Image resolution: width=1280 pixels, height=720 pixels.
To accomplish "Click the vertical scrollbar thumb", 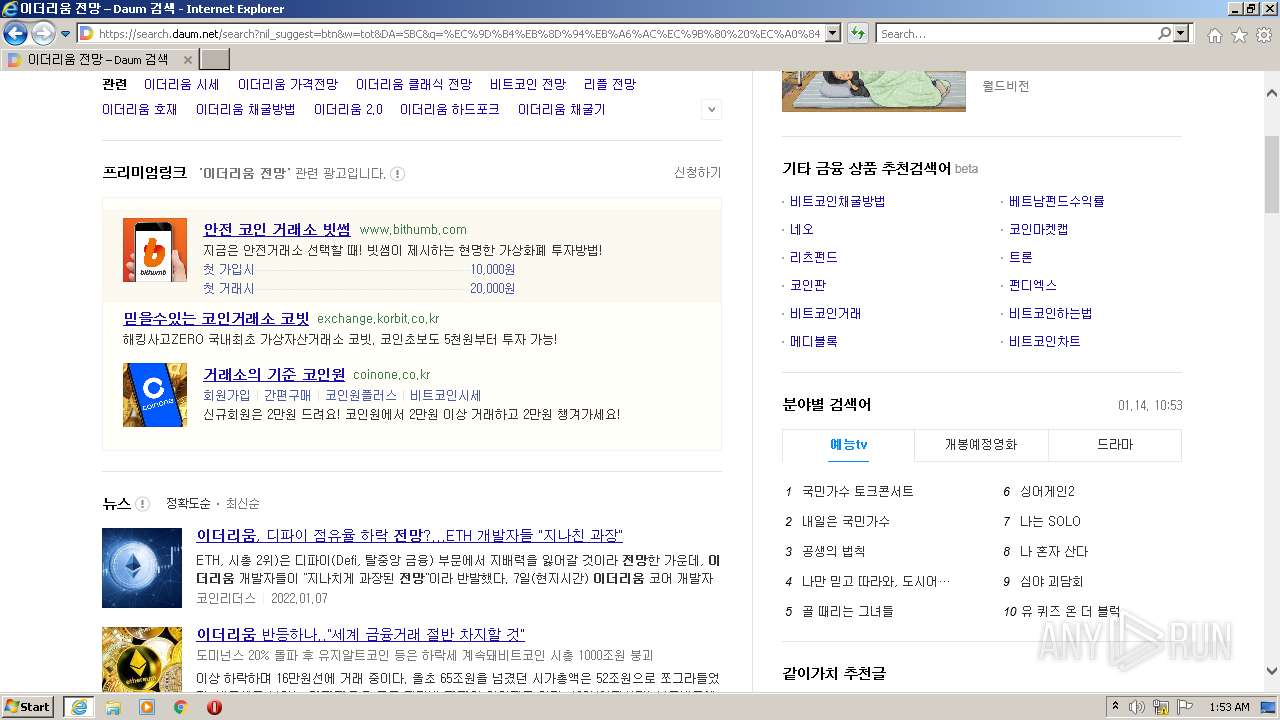I will tap(1271, 173).
